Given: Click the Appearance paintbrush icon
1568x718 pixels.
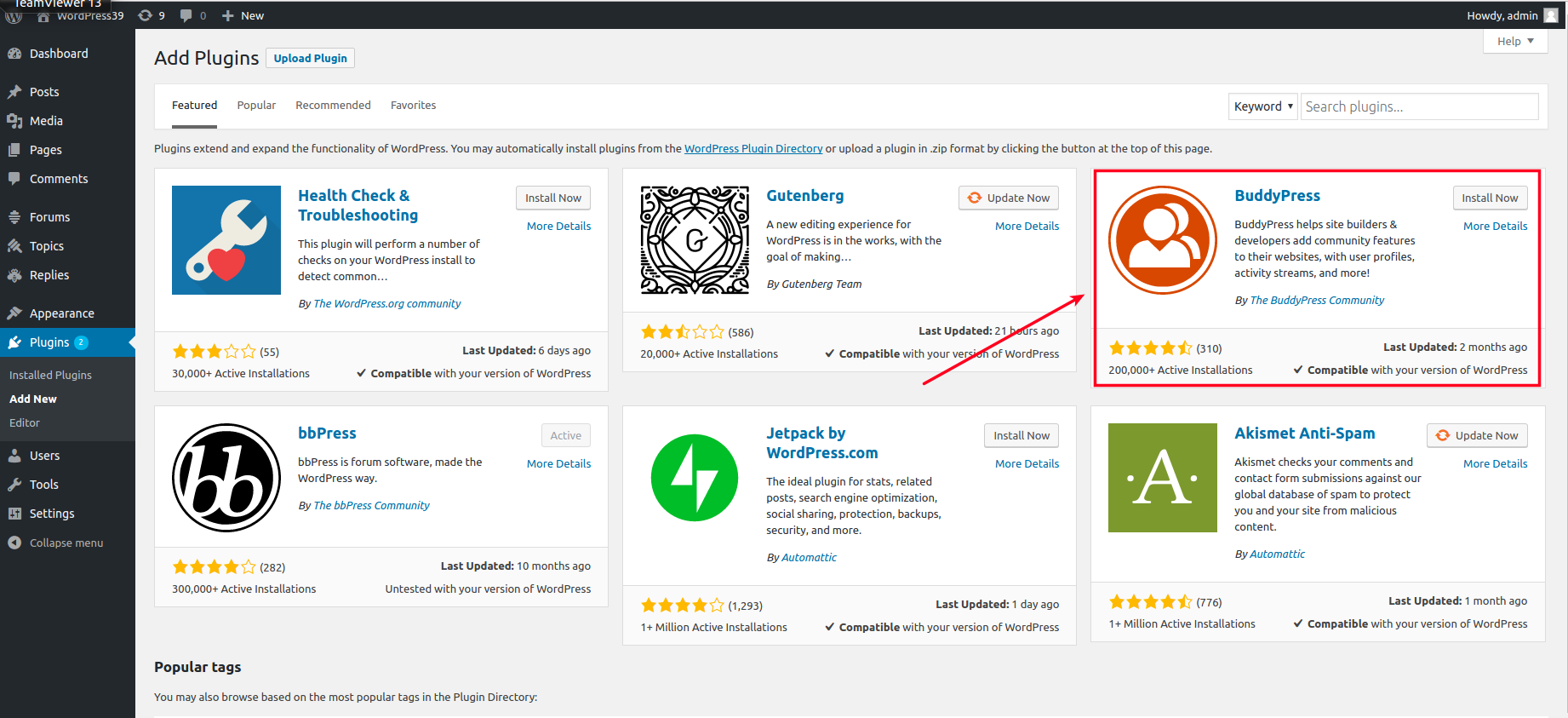Looking at the screenshot, I should click(x=14, y=313).
